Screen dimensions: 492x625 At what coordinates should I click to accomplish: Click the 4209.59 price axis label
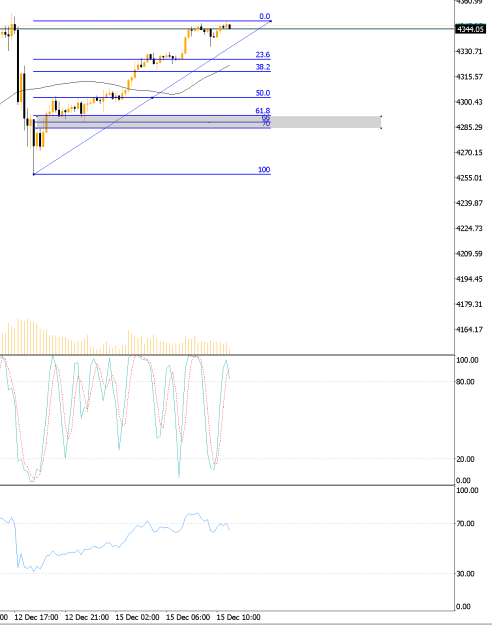click(469, 254)
